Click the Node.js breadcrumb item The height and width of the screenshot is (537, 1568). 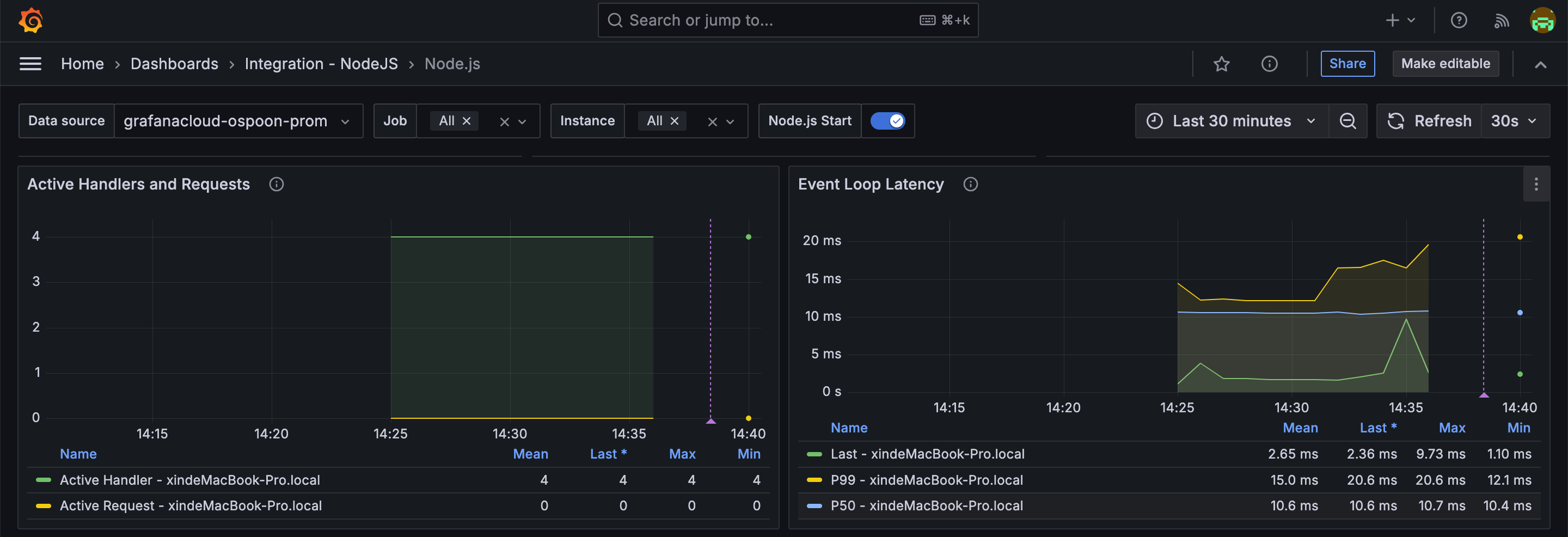click(452, 63)
